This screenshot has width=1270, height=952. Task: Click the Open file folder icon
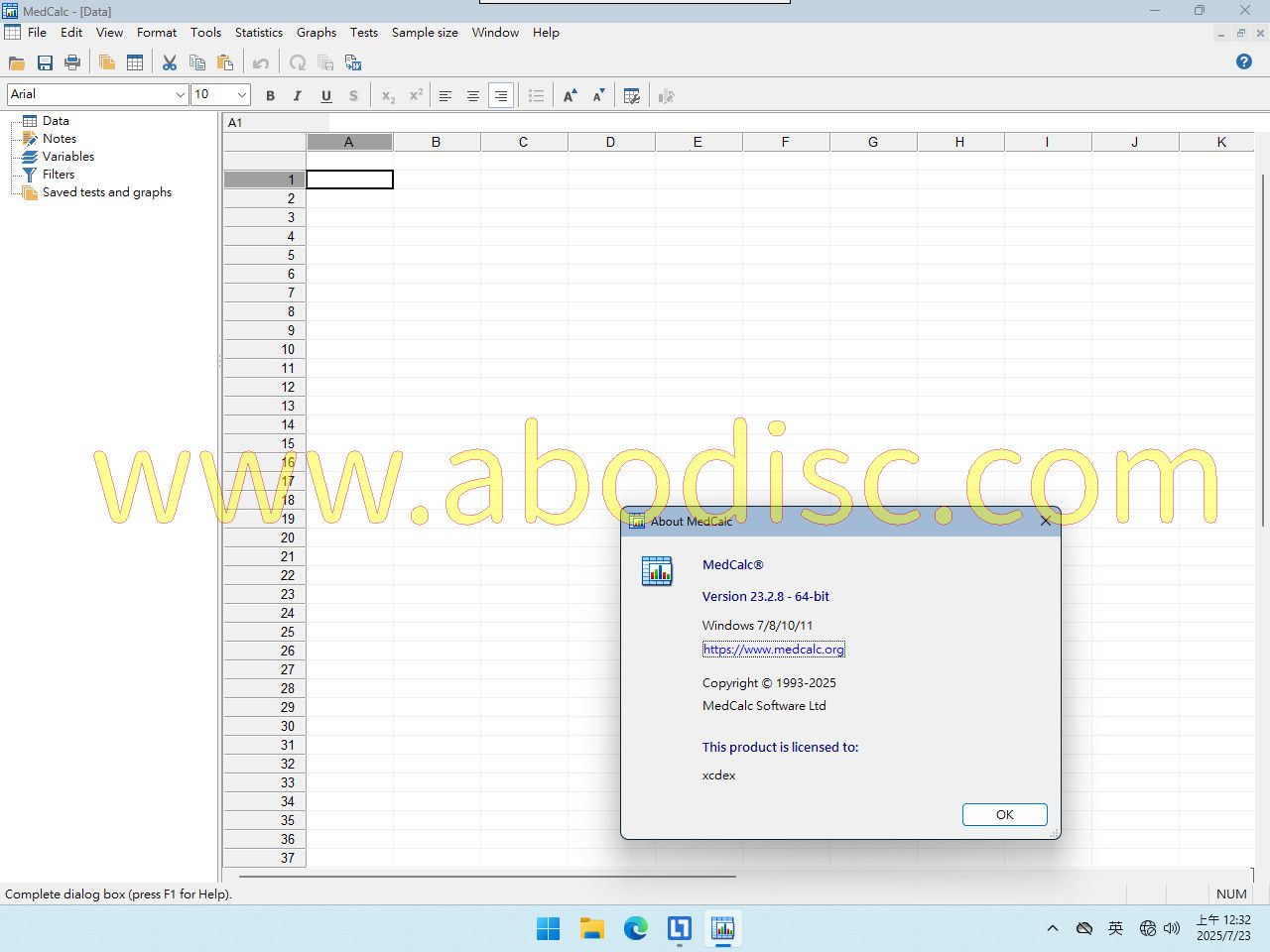[x=17, y=63]
